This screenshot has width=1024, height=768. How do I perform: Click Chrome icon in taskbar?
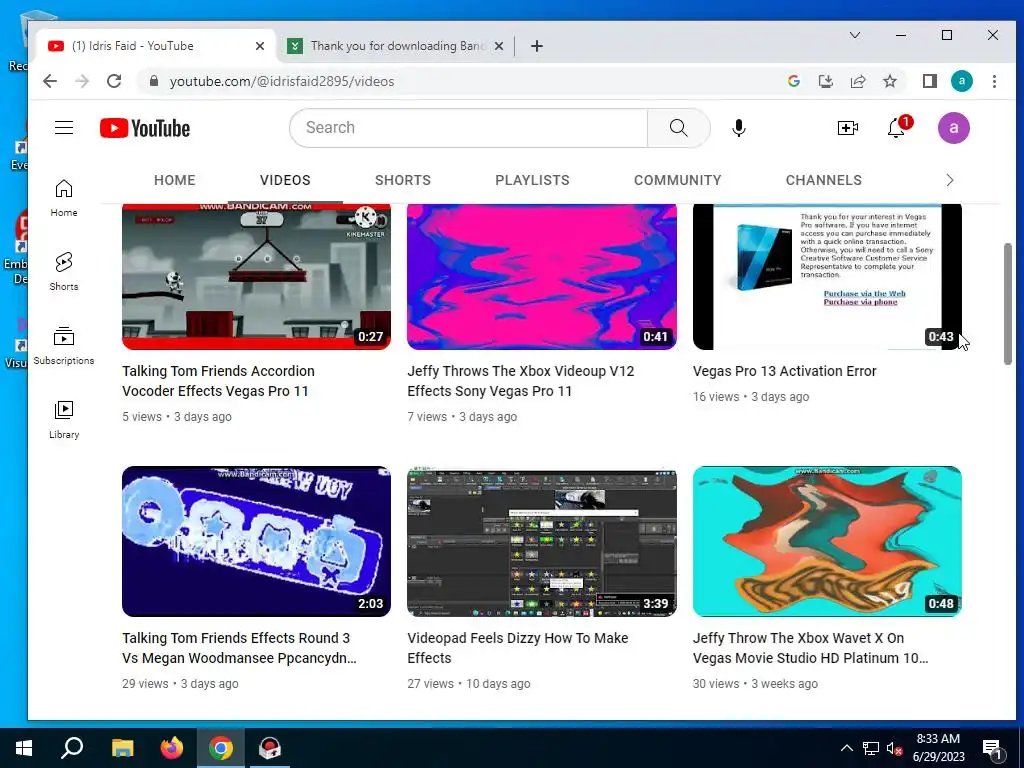point(221,748)
